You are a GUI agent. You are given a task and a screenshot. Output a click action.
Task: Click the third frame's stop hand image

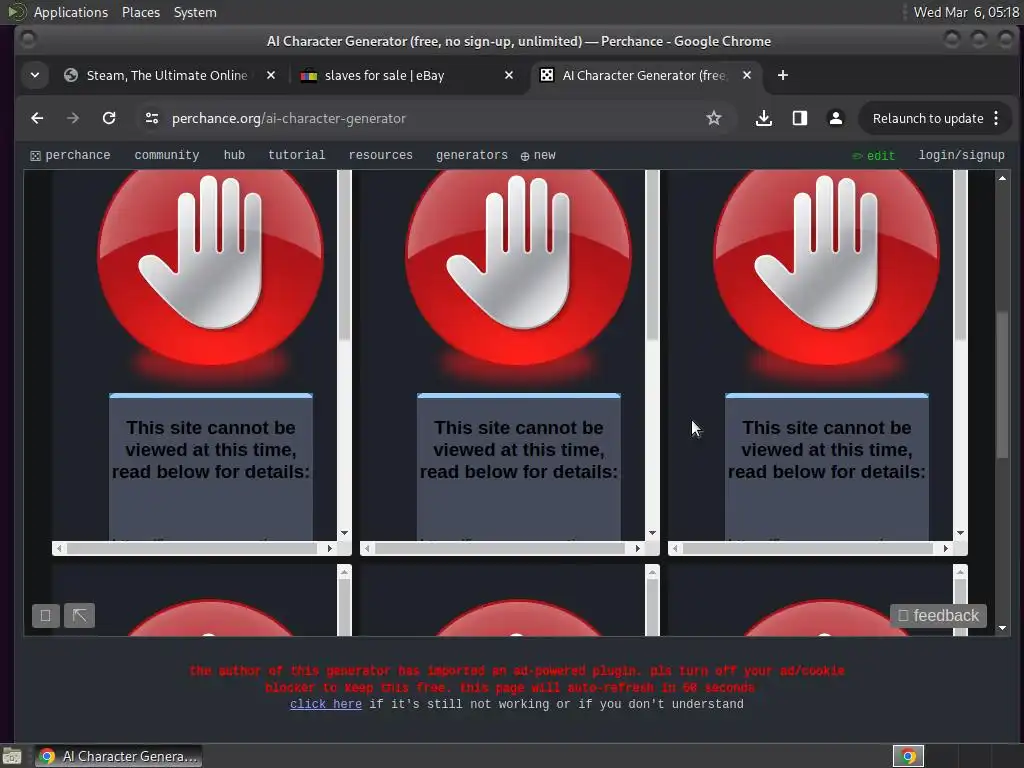click(x=826, y=268)
